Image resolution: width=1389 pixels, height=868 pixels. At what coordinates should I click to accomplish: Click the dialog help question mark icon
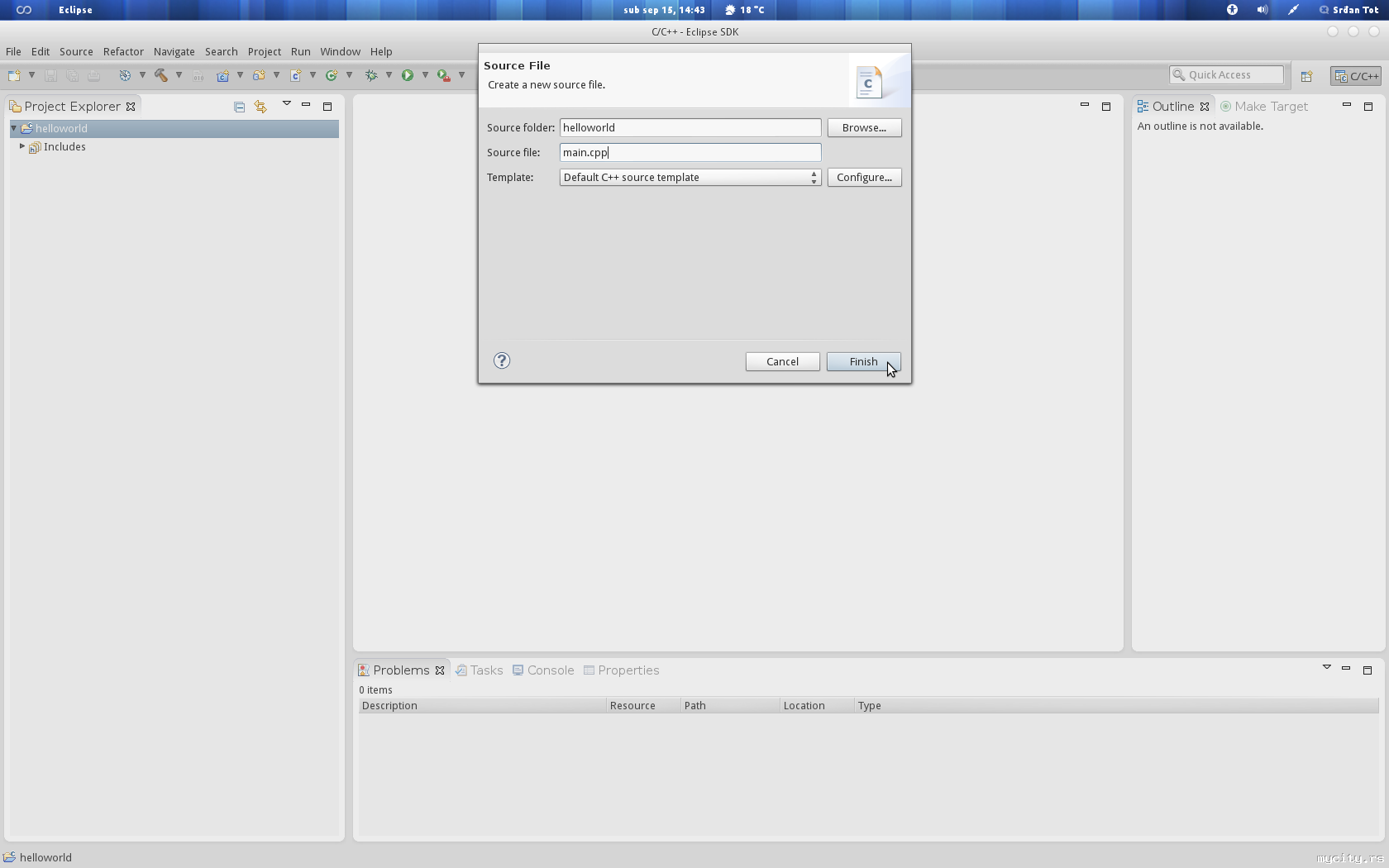[502, 360]
